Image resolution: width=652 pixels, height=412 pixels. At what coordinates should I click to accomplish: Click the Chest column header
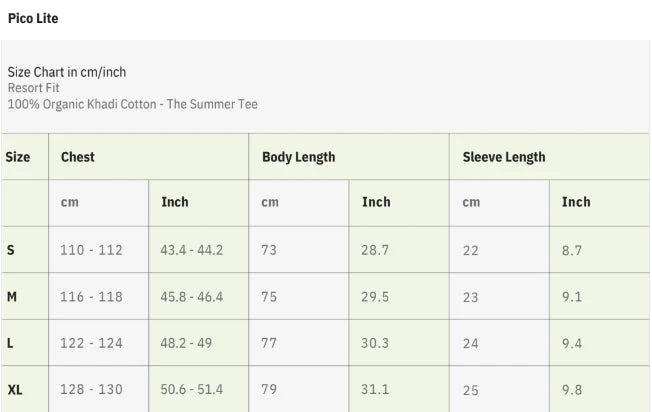click(78, 157)
